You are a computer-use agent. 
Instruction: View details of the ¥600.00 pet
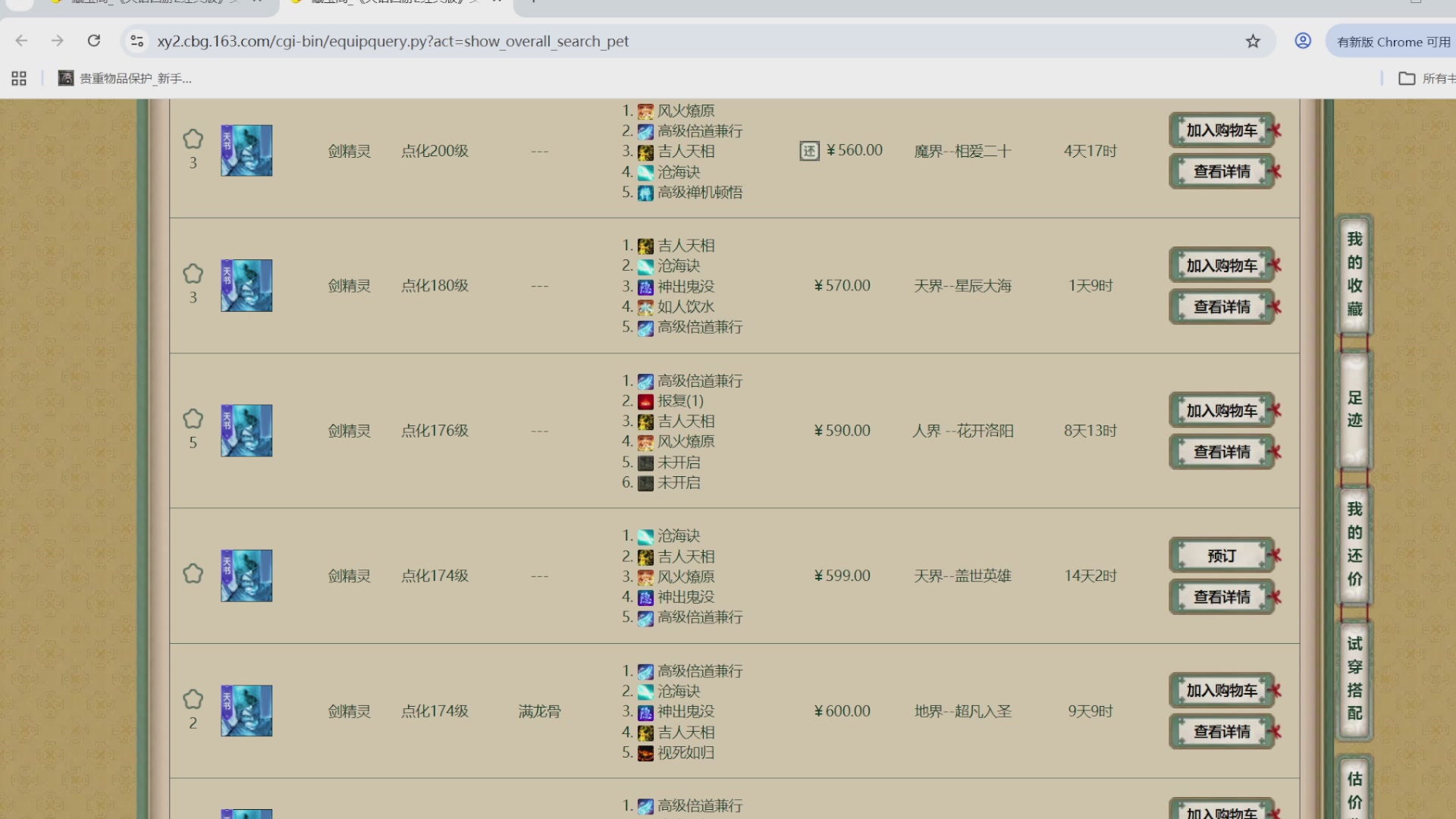coord(1221,732)
